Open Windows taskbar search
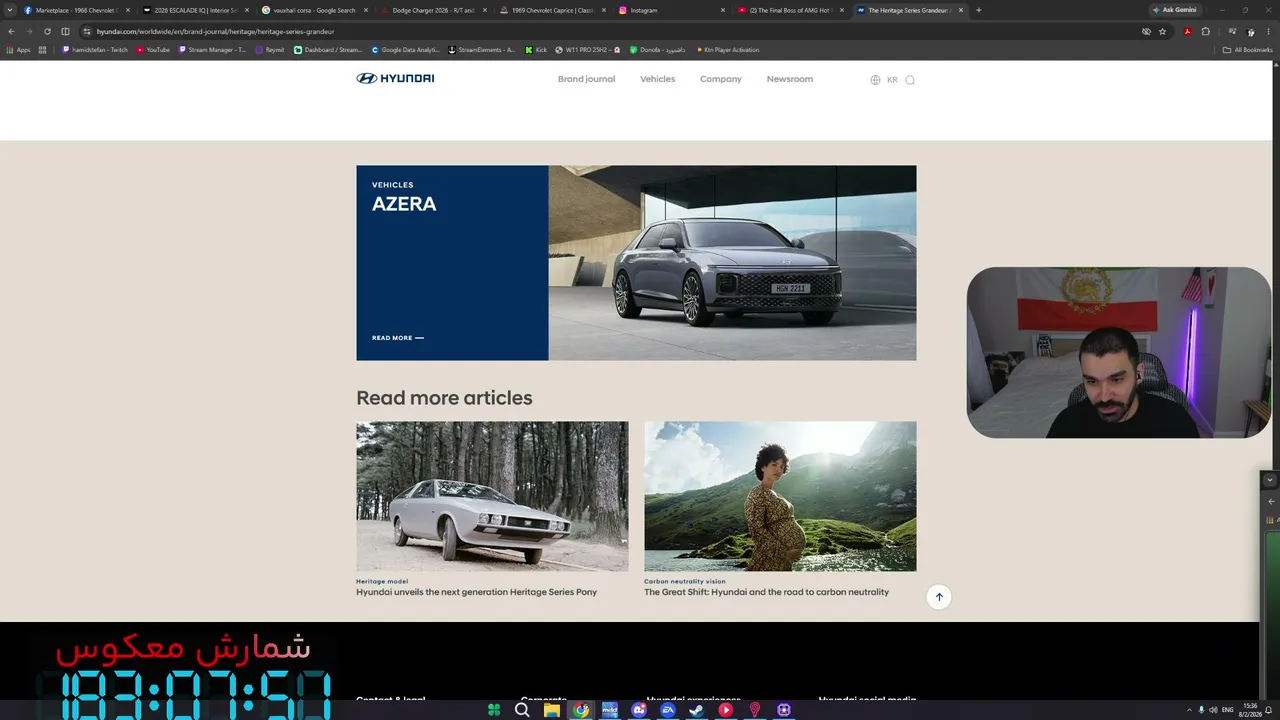The height and width of the screenshot is (720, 1280). pos(522,710)
